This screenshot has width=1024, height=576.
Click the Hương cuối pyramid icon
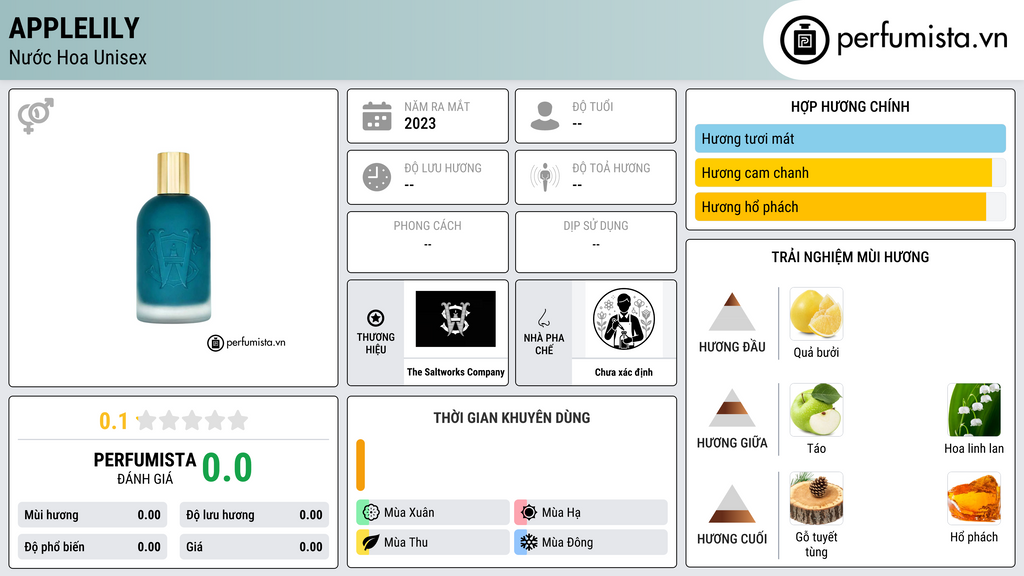[x=732, y=504]
